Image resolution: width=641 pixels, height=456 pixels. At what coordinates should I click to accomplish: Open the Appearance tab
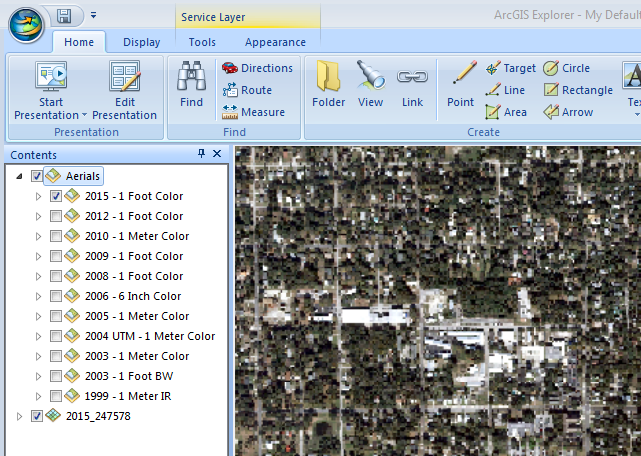275,42
